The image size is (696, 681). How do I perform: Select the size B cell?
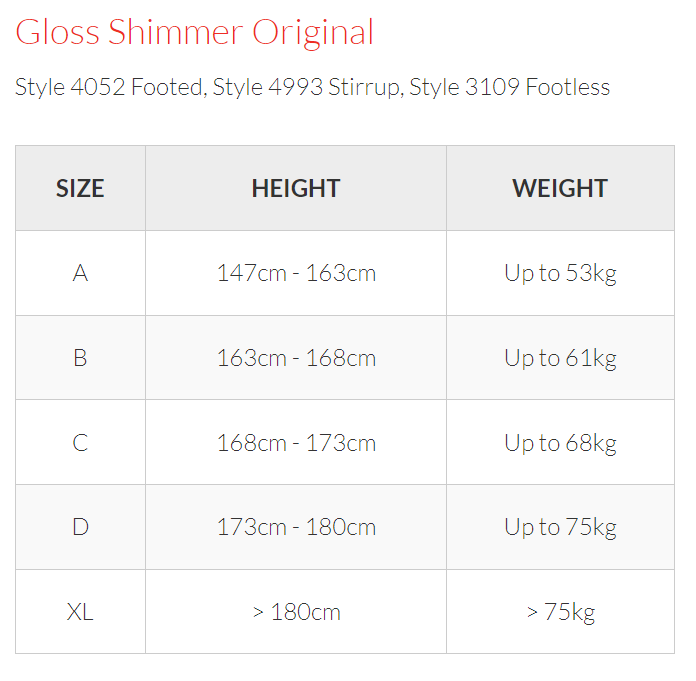coord(80,358)
